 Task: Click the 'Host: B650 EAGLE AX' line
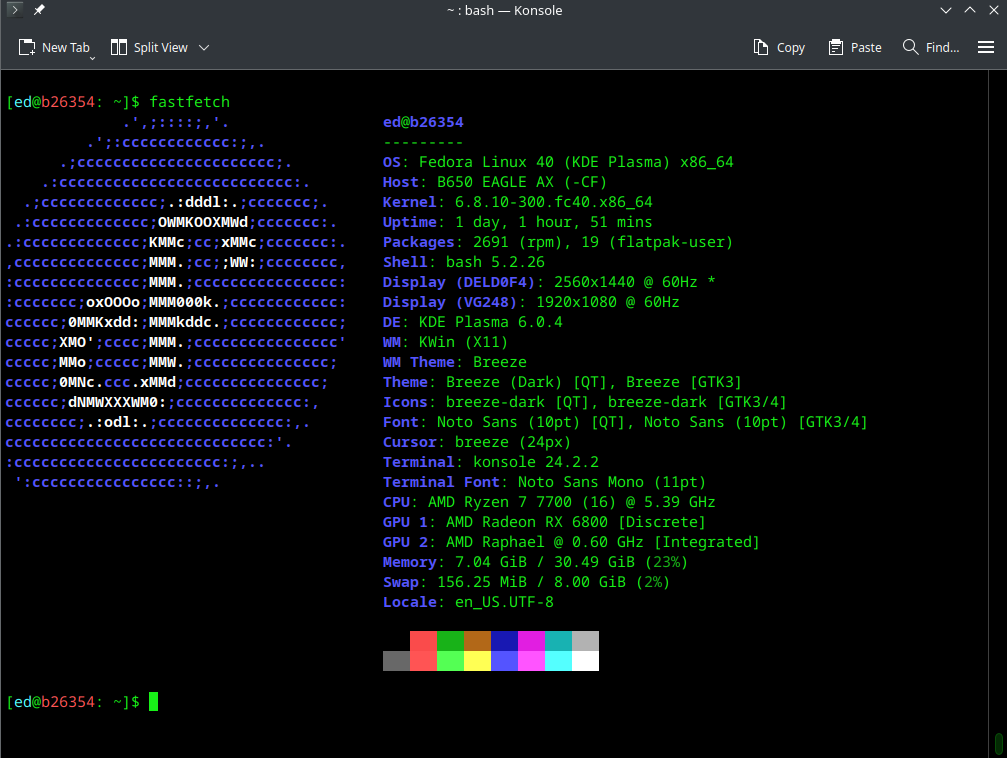tap(495, 182)
